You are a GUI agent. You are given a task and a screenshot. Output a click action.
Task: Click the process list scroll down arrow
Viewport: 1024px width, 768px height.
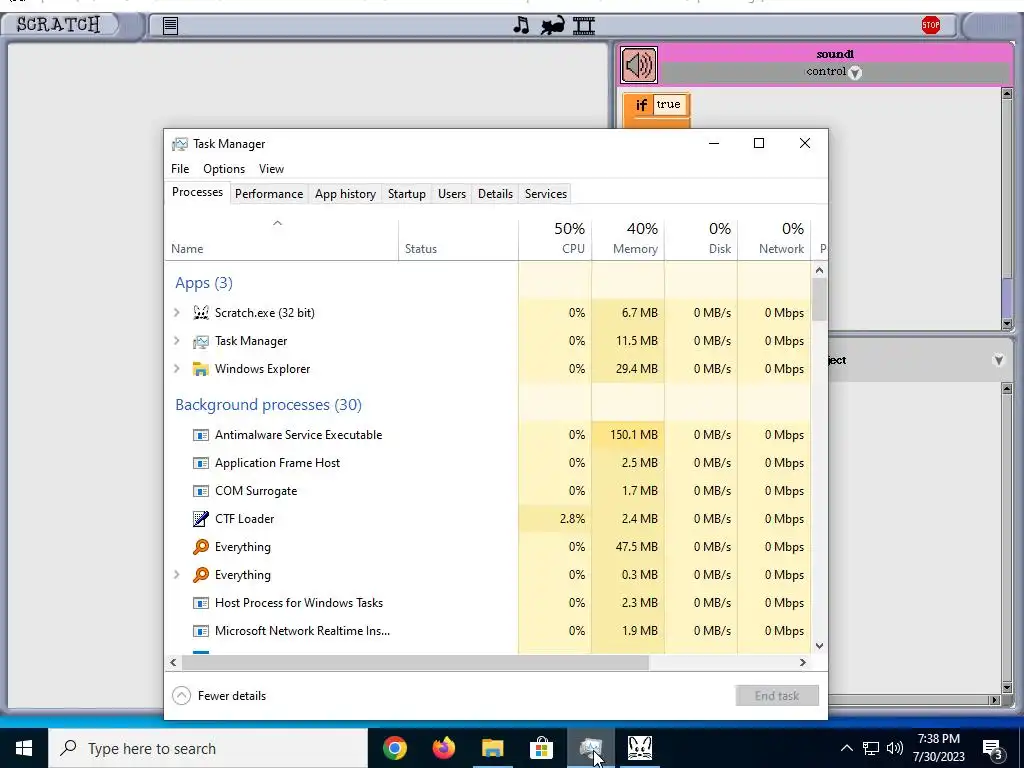point(819,646)
